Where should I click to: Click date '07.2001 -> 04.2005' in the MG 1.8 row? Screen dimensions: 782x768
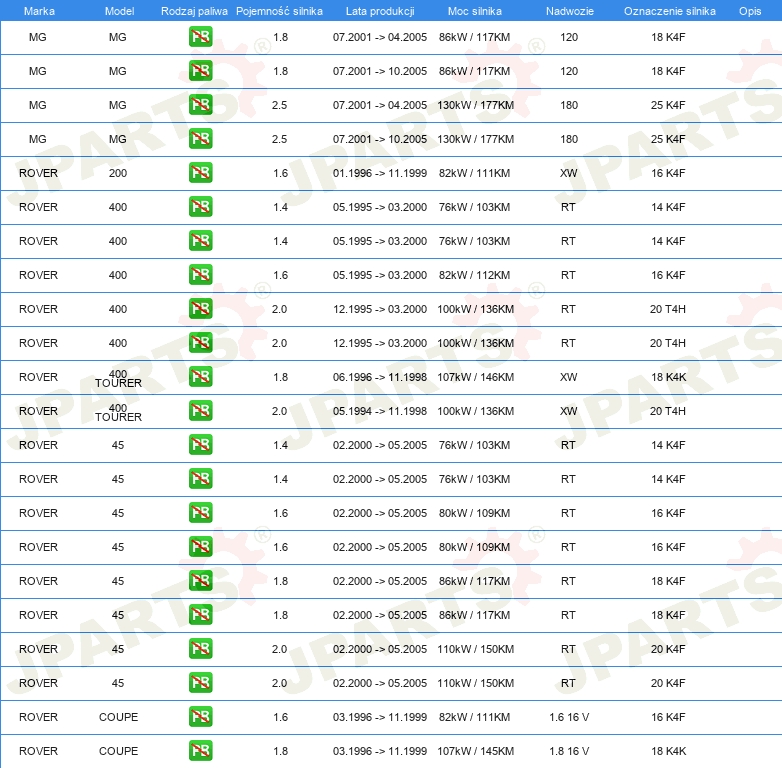(380, 37)
